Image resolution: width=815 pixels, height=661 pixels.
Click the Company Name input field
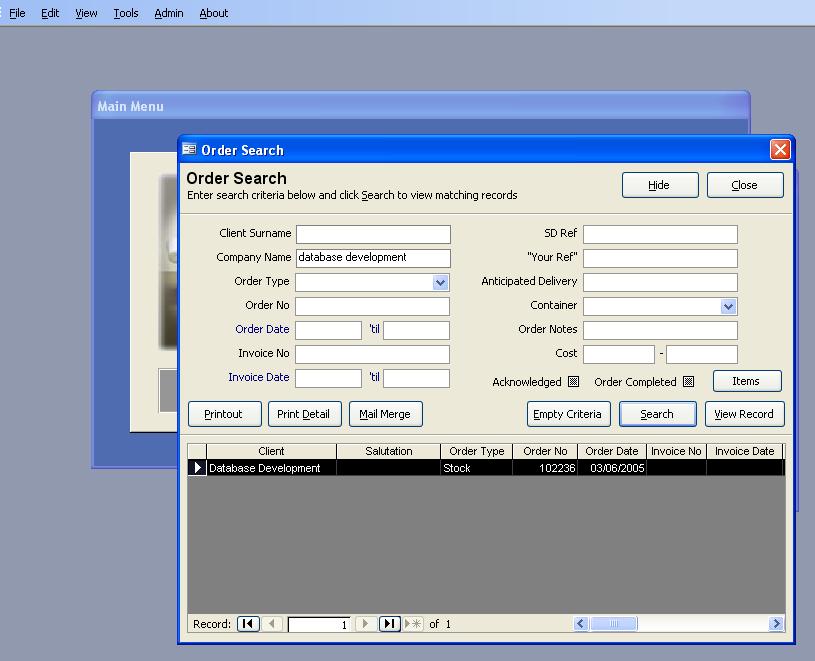(x=373, y=258)
